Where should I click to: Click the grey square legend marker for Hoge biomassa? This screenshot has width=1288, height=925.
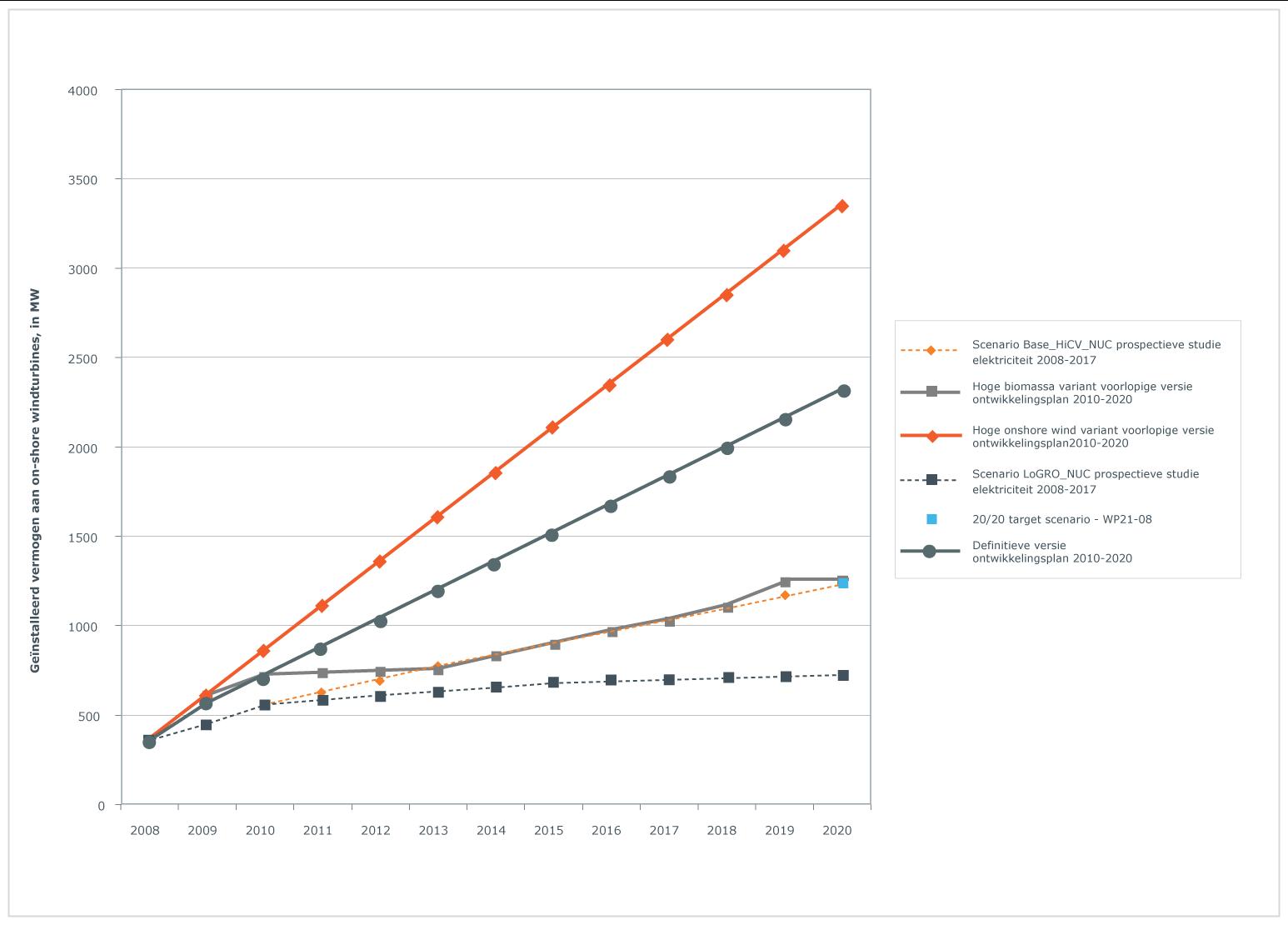(931, 392)
